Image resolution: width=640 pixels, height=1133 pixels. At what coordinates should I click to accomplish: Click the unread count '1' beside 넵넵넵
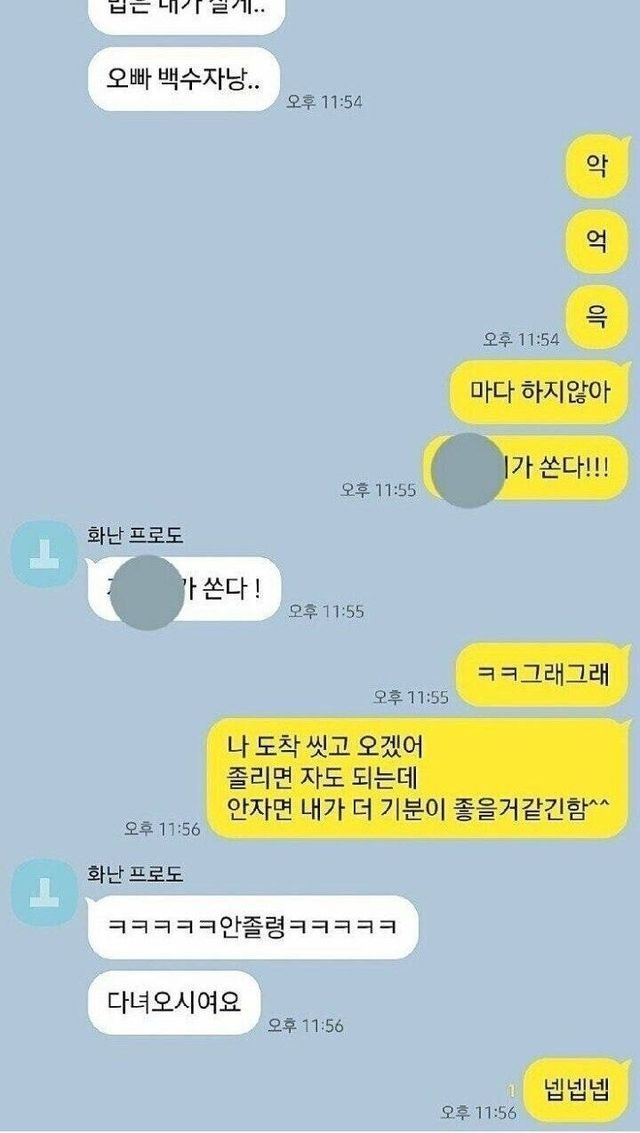[511, 1087]
